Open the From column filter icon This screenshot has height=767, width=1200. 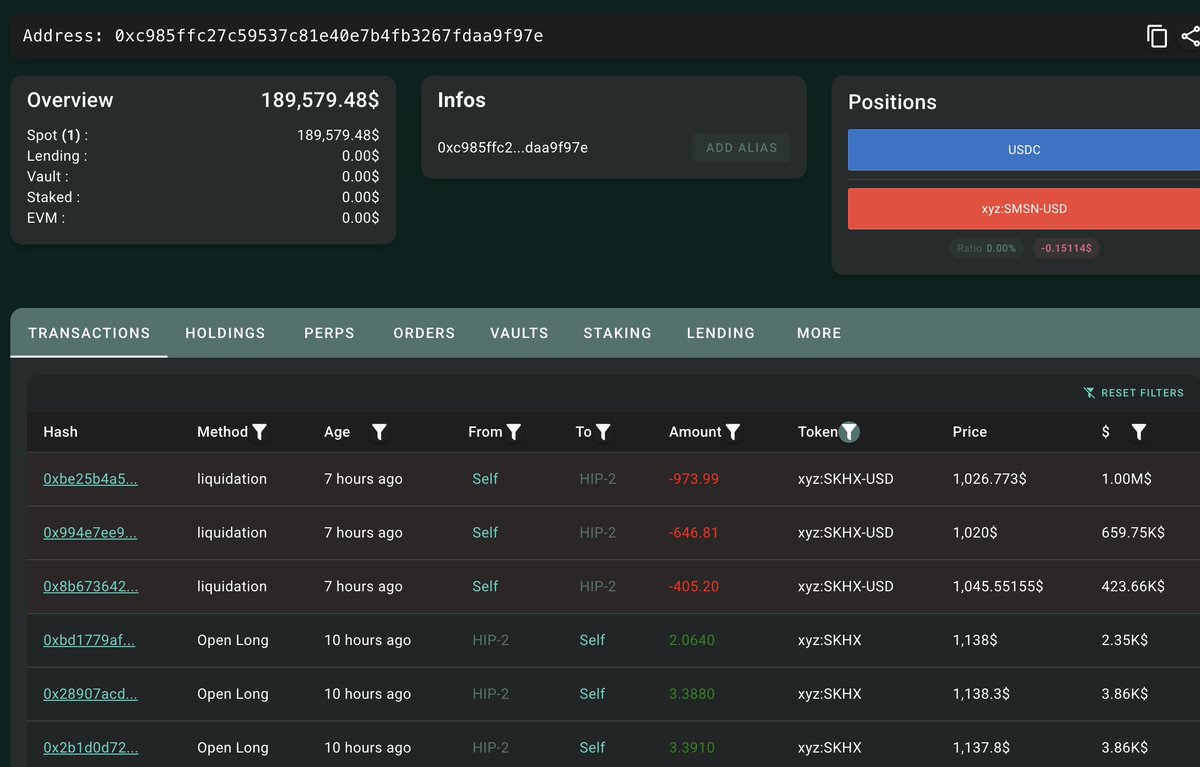point(514,432)
